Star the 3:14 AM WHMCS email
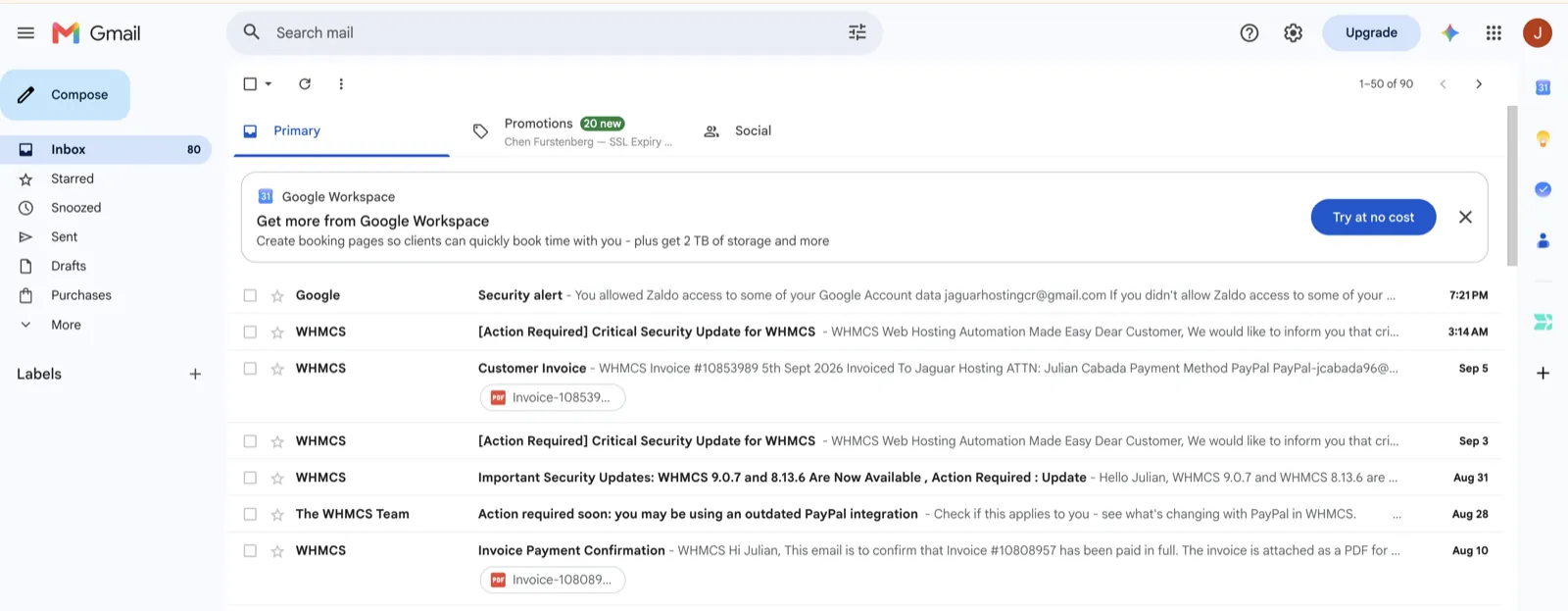The height and width of the screenshot is (611, 1568). pos(277,331)
